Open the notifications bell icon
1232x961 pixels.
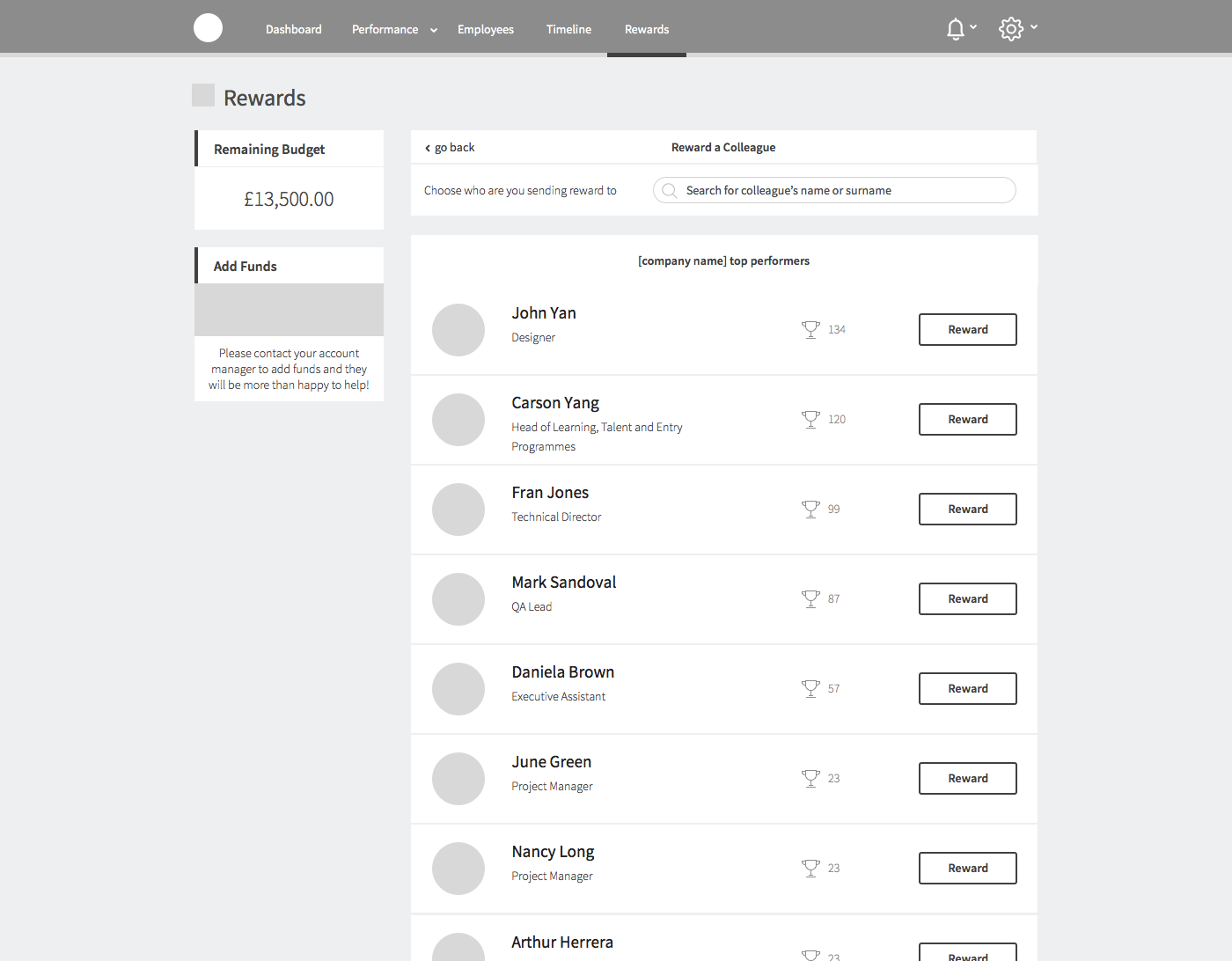(956, 29)
